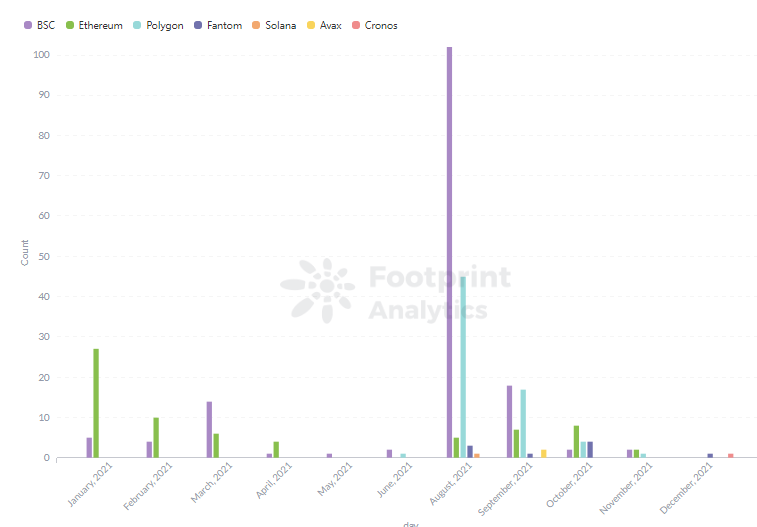This screenshot has width=757, height=527.
Task: Toggle the Ethereum legend item
Action: point(94,25)
